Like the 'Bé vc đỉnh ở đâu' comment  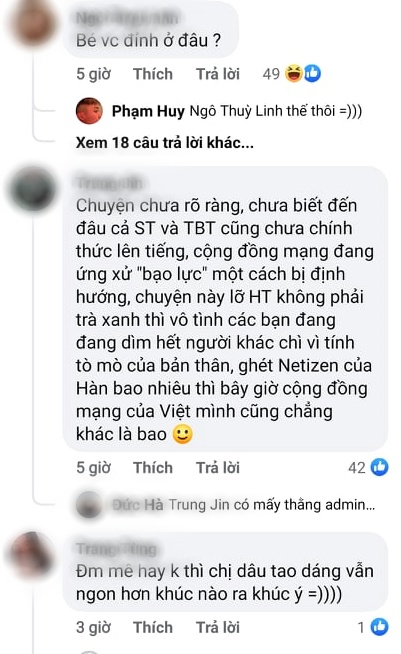(153, 74)
